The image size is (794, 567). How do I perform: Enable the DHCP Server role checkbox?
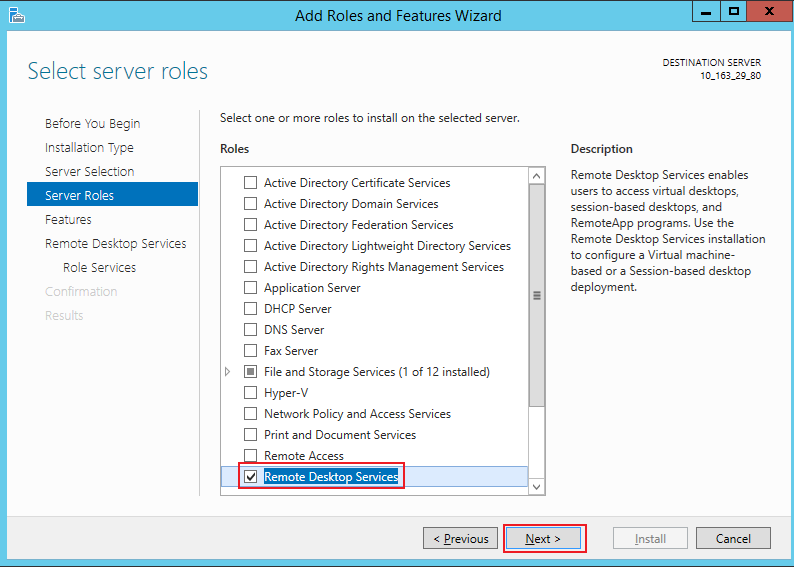(x=251, y=309)
